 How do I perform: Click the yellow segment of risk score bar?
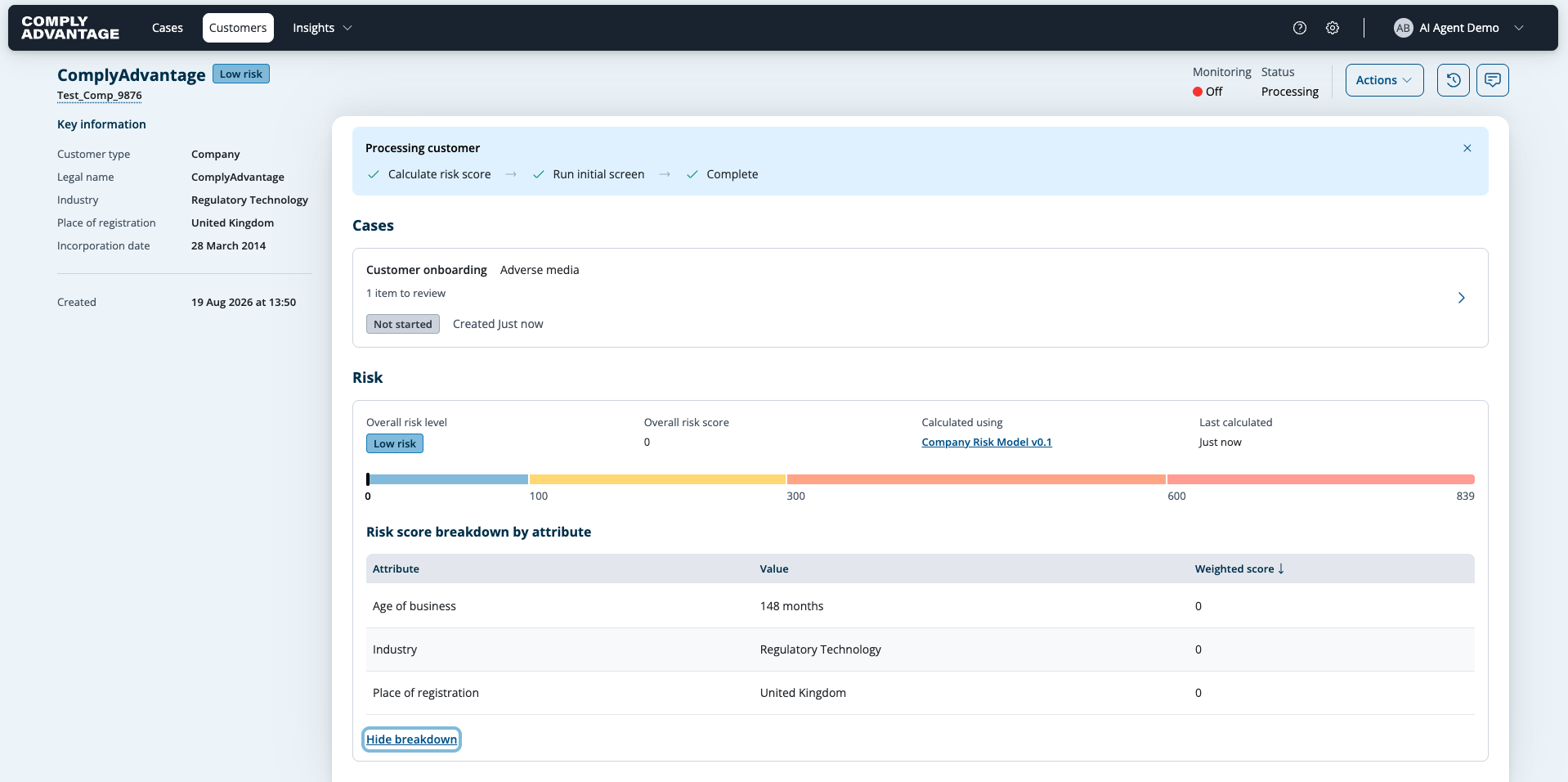[x=657, y=479]
